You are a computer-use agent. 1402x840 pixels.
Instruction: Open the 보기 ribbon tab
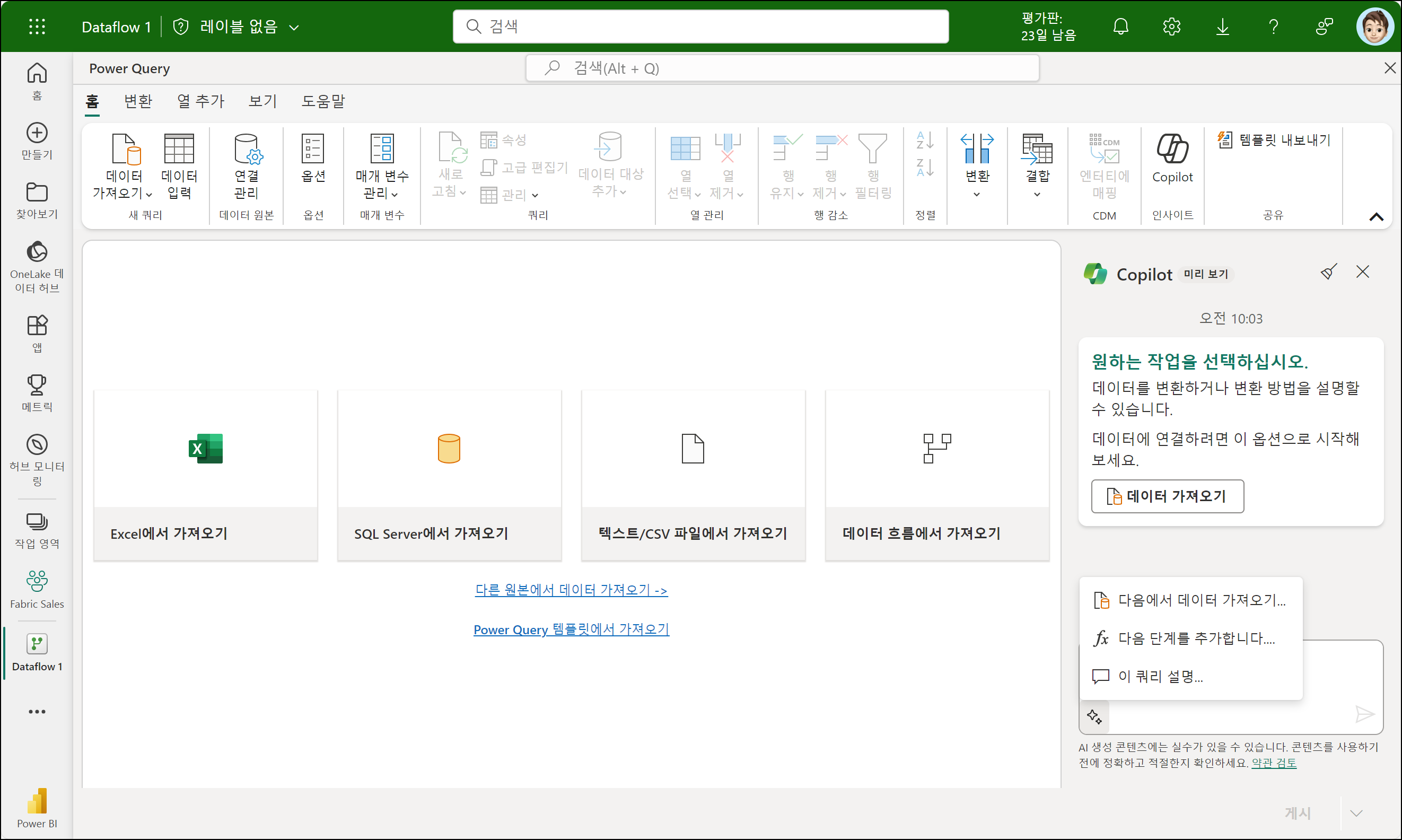(x=262, y=101)
